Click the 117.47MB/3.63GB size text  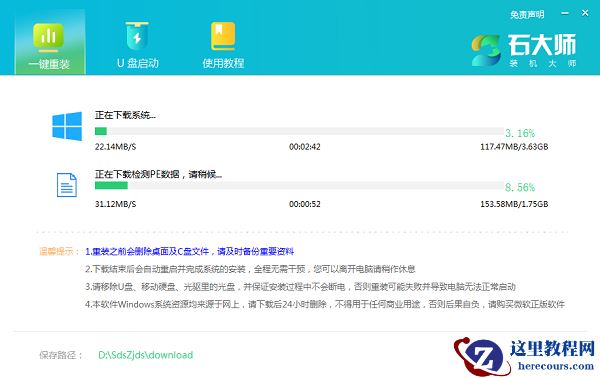pyautogui.click(x=514, y=147)
